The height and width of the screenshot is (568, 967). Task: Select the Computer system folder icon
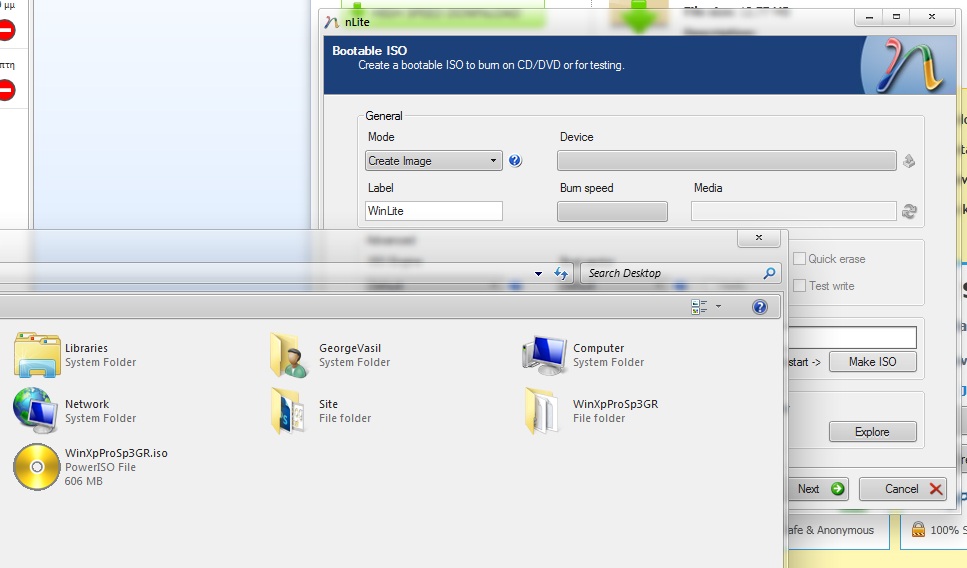tap(544, 355)
